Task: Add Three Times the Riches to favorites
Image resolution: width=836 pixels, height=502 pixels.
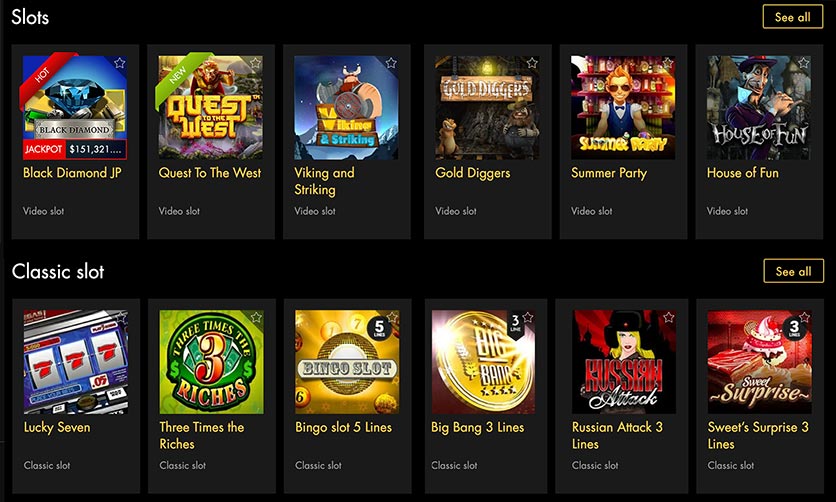Action: [256, 317]
